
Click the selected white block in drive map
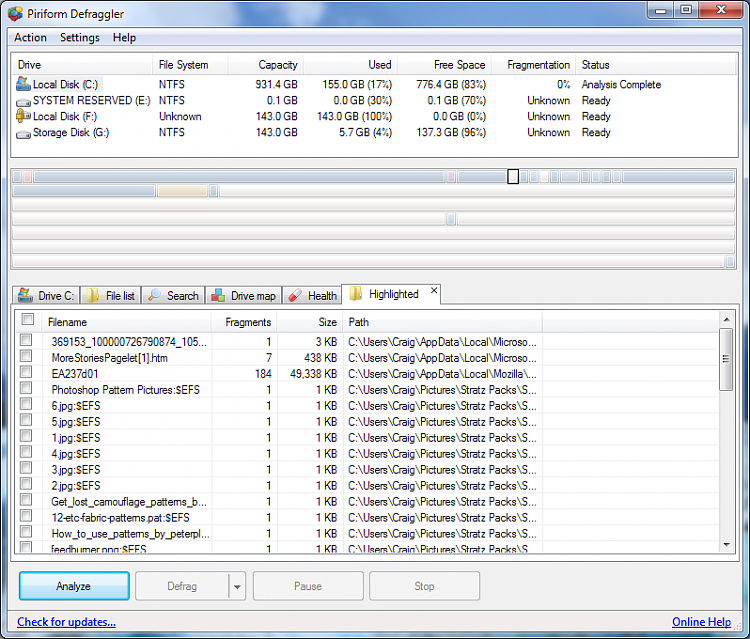pos(513,176)
